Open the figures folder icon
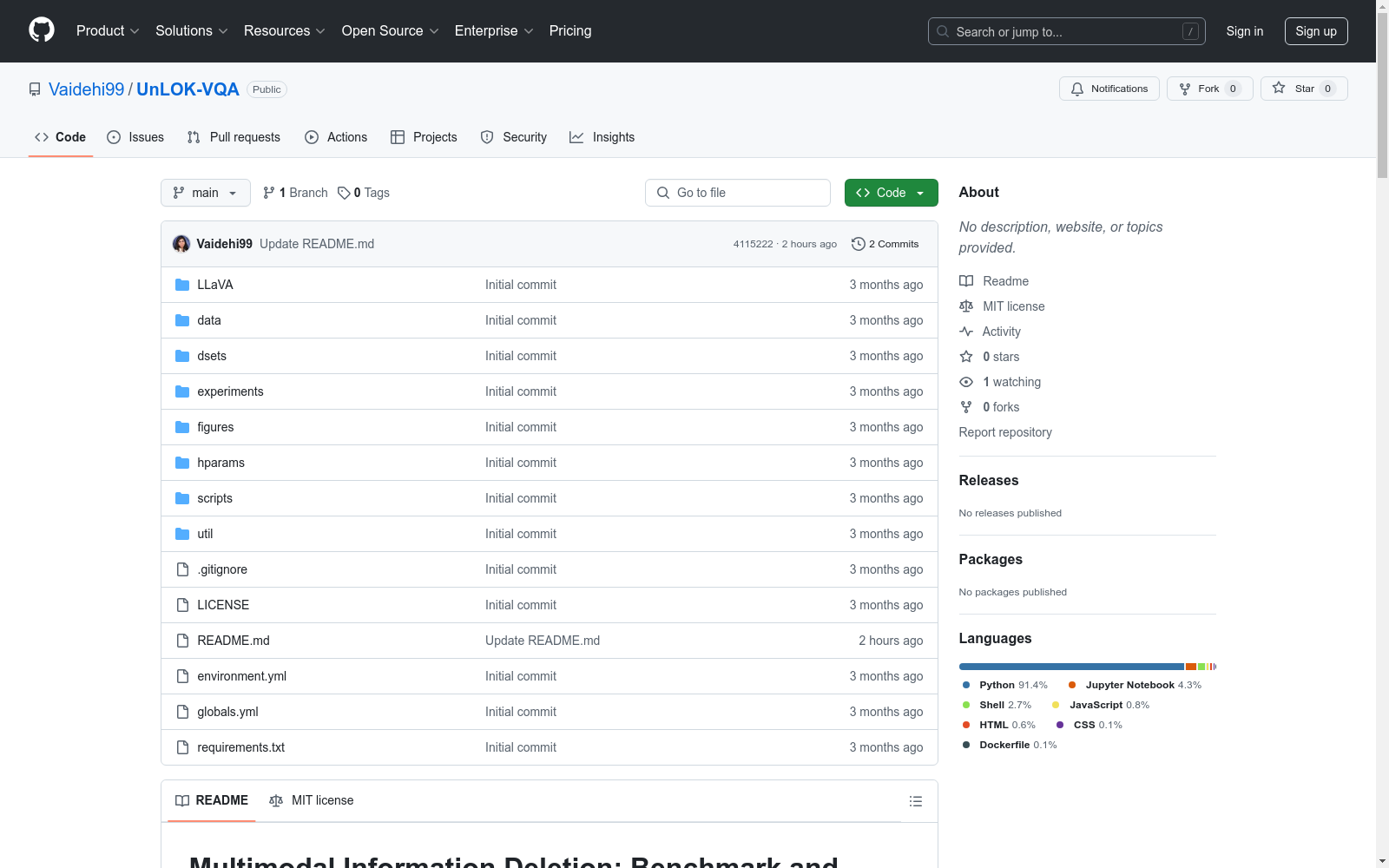The width and height of the screenshot is (1389, 868). [x=182, y=427]
